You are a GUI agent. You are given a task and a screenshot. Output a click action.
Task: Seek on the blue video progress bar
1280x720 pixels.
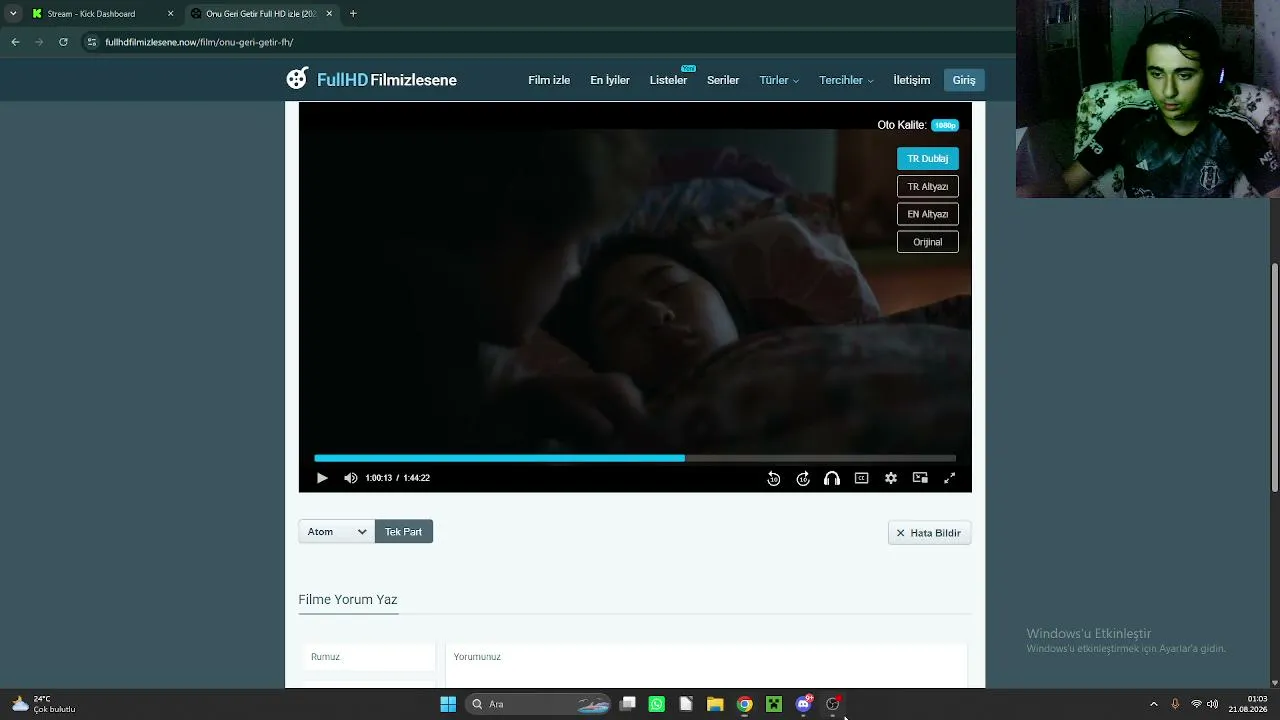pos(635,458)
